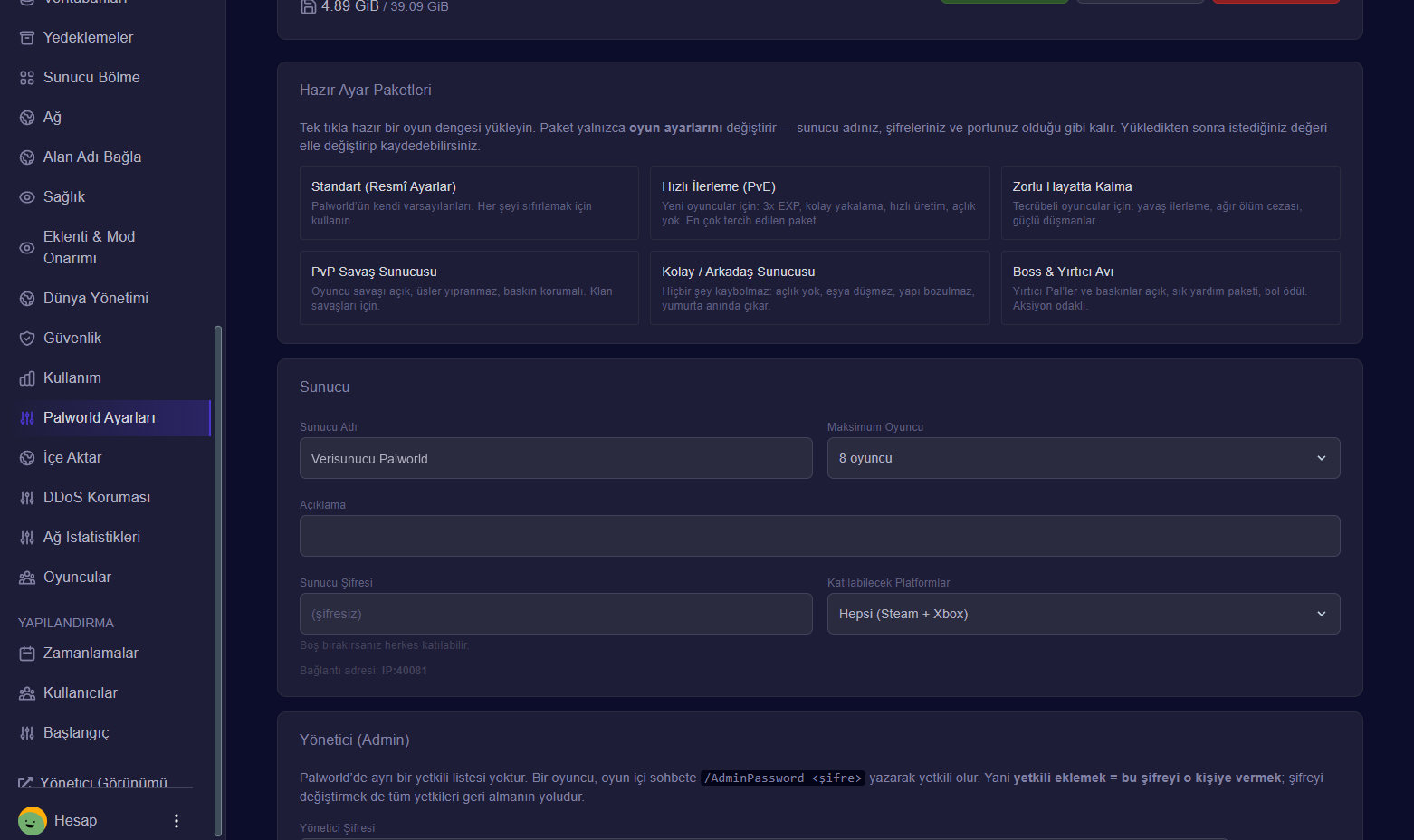Click the Palworld Ayarları sliders icon
The height and width of the screenshot is (840, 1414).
27,418
